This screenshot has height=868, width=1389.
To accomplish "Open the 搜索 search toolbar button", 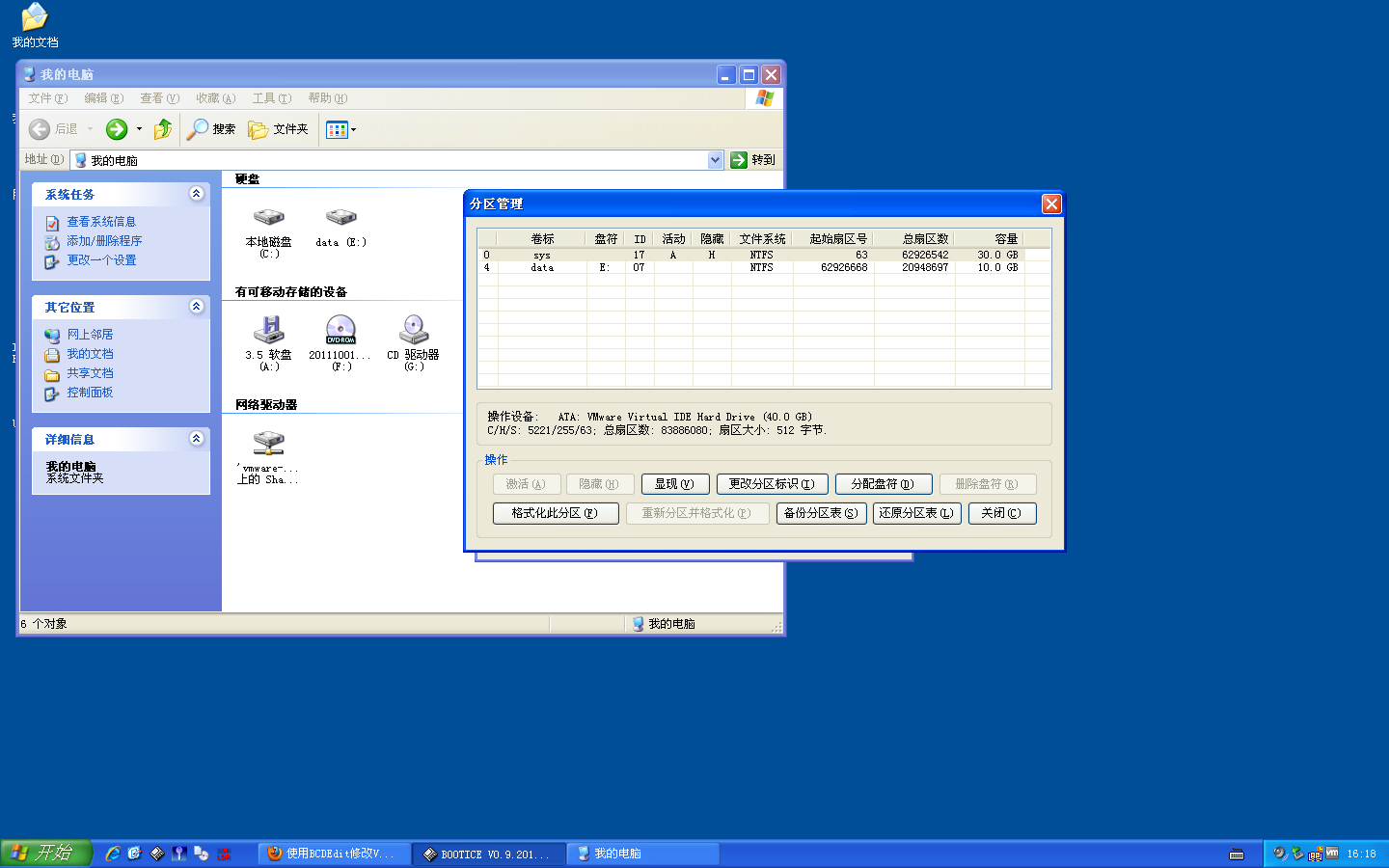I will (x=212, y=129).
